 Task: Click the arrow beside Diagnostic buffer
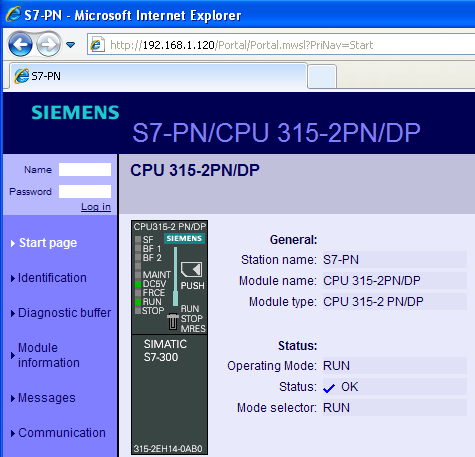[x=13, y=313]
